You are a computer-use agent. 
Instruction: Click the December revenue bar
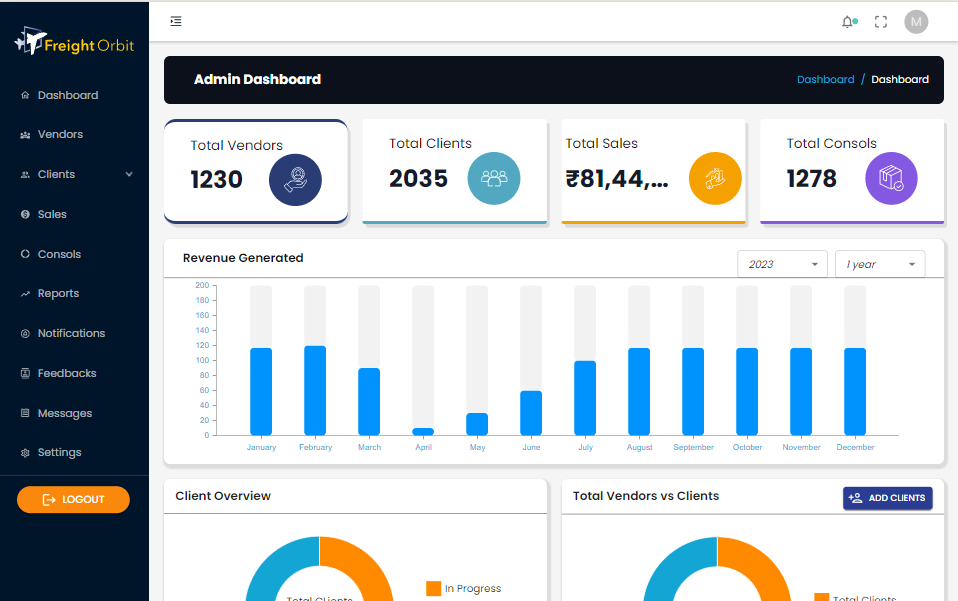click(x=855, y=392)
